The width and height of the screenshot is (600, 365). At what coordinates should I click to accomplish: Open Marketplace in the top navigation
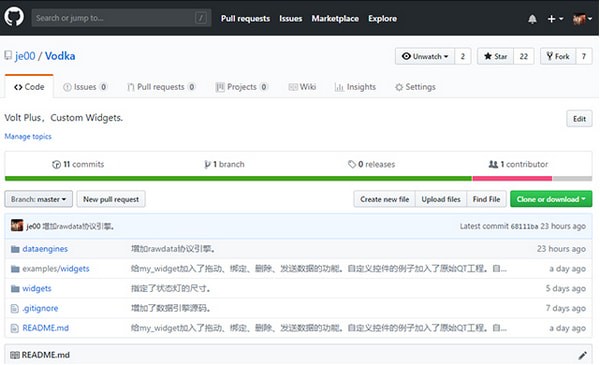(335, 18)
